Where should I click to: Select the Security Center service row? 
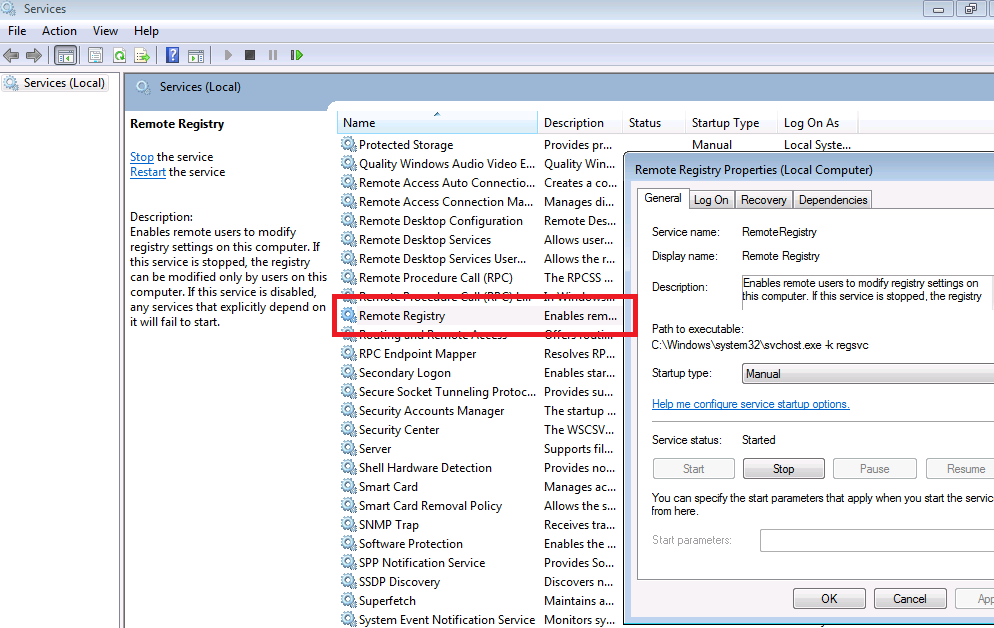[x=479, y=430]
